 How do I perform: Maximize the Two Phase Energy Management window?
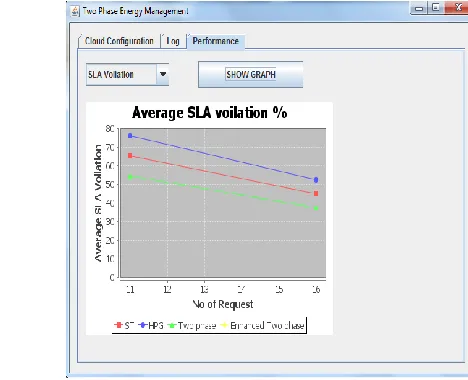coord(436,7)
